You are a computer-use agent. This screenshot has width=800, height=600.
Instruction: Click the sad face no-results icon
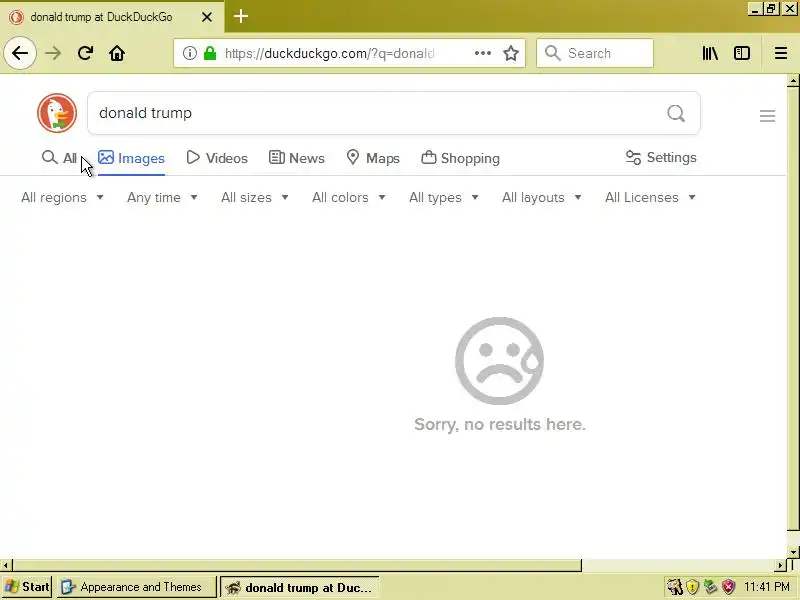coord(499,361)
